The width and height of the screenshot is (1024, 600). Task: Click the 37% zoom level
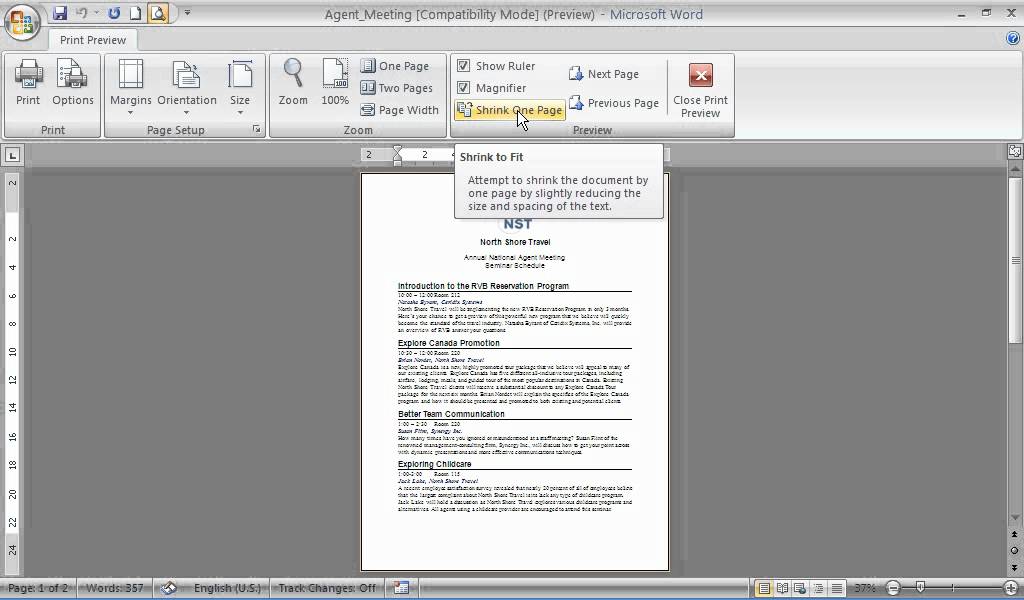pos(865,588)
